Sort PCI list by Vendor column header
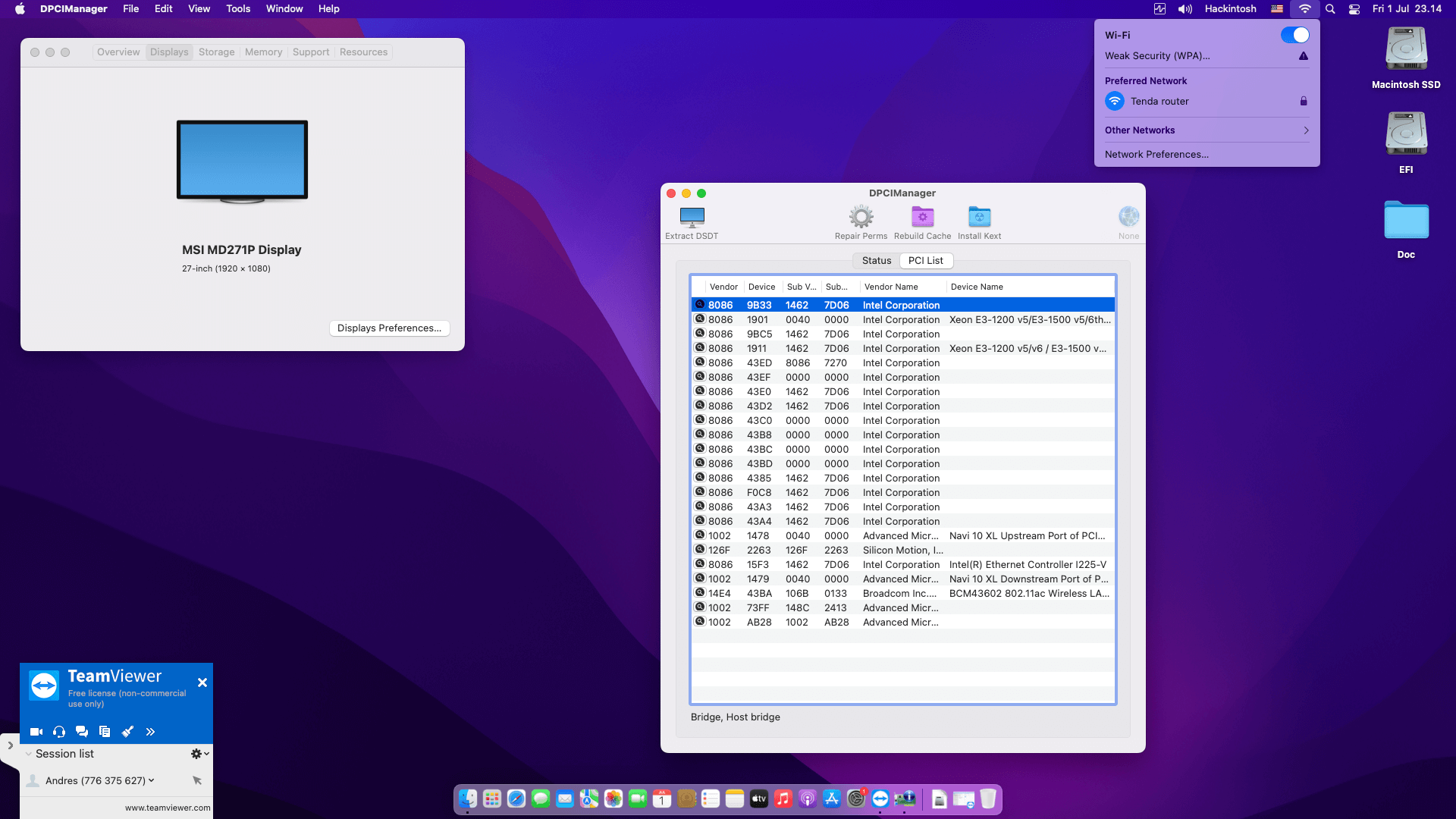Image resolution: width=1456 pixels, height=819 pixels. point(723,287)
